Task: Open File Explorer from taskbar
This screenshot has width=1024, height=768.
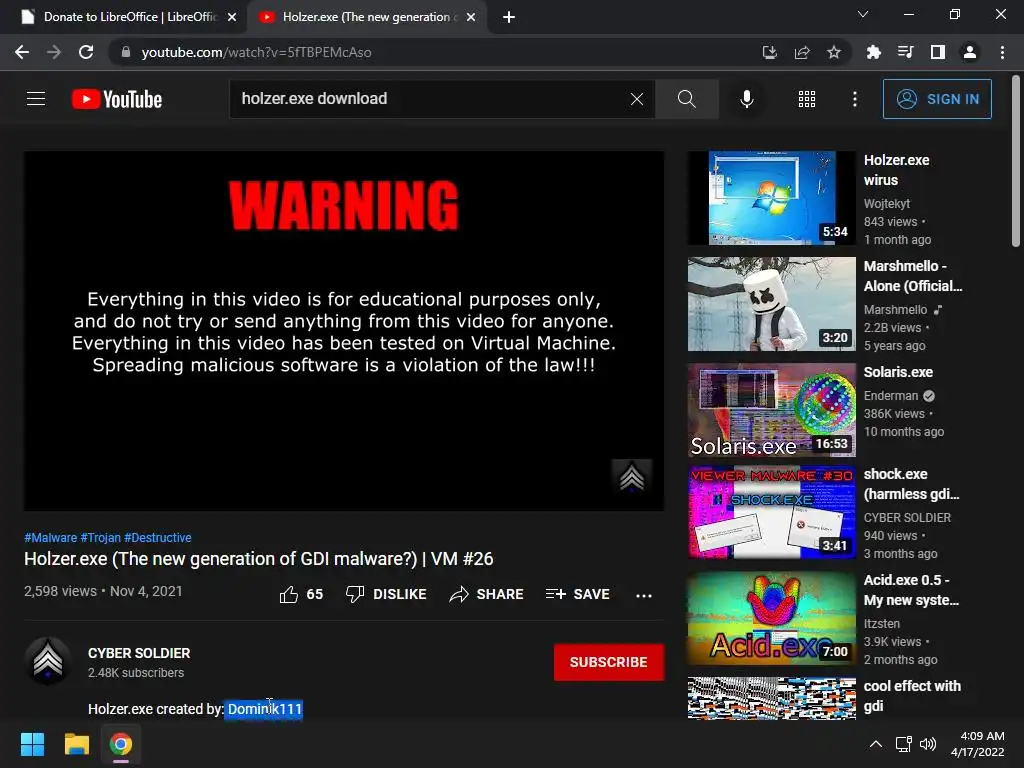Action: click(76, 744)
